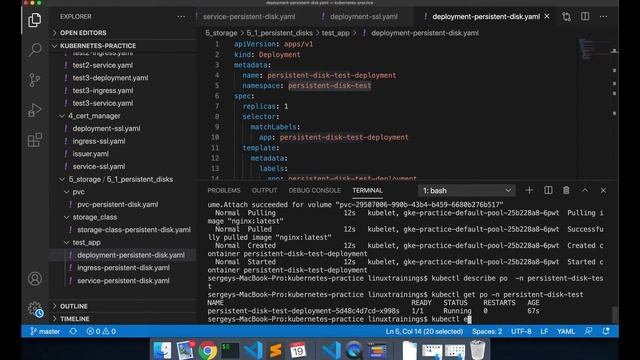
Task: Switch to the OUTPUT panel tab
Action: 264,191
